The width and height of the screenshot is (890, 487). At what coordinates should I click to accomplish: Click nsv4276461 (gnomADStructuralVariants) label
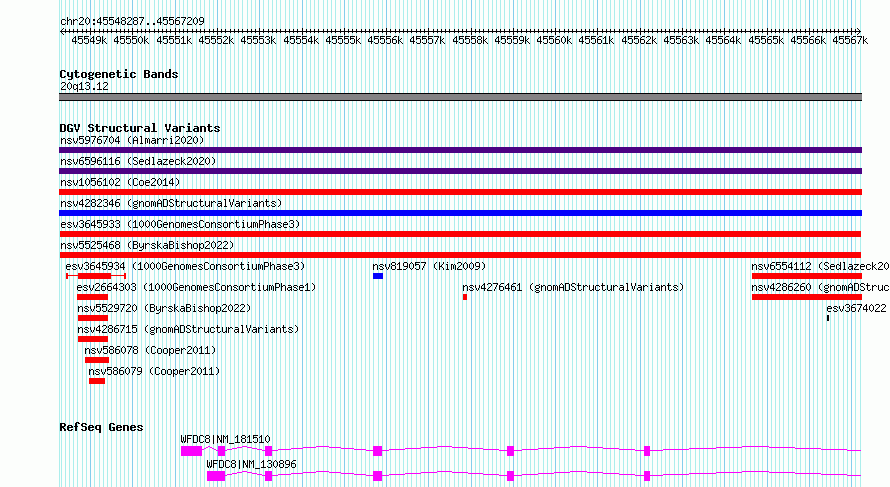pyautogui.click(x=573, y=287)
